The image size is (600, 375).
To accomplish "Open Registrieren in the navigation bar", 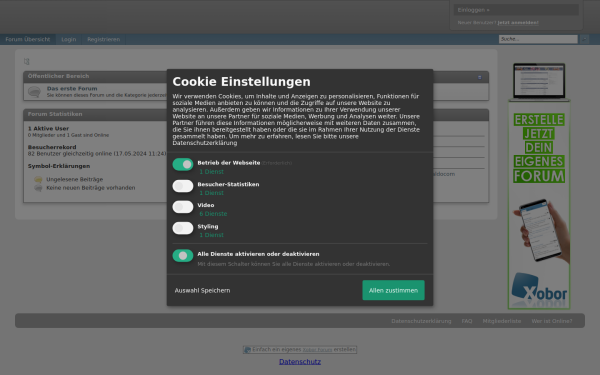I will (103, 39).
